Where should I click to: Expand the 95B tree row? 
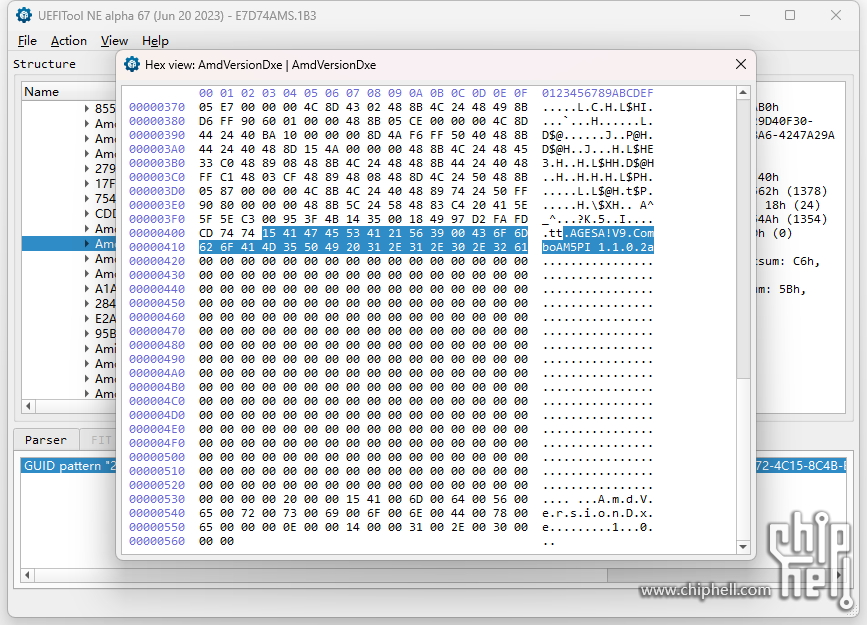87,334
